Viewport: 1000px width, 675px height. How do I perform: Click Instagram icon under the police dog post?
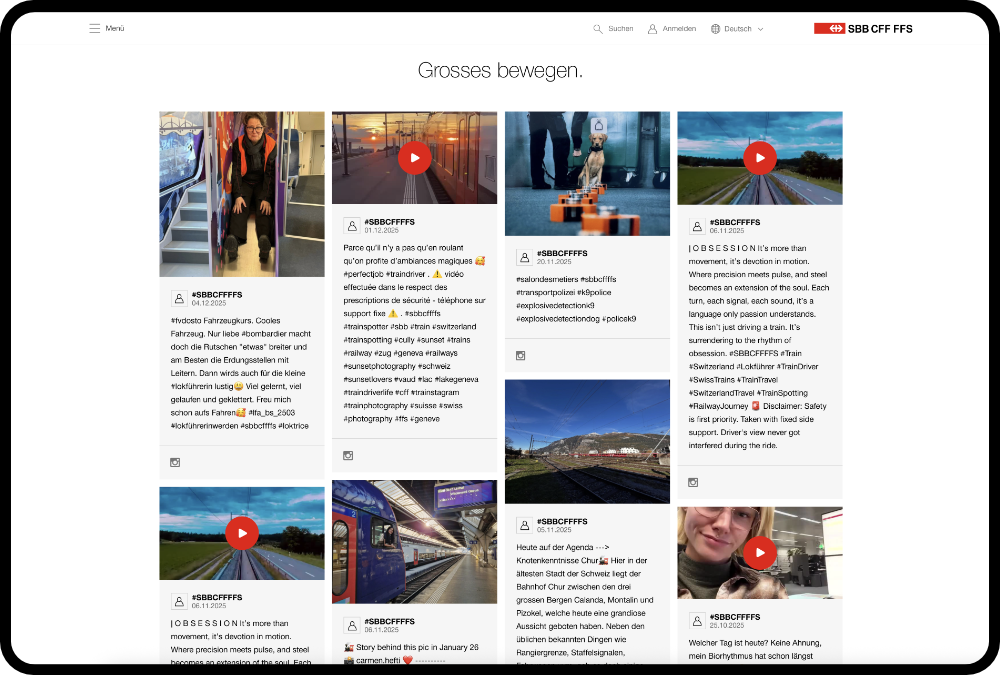click(x=521, y=355)
